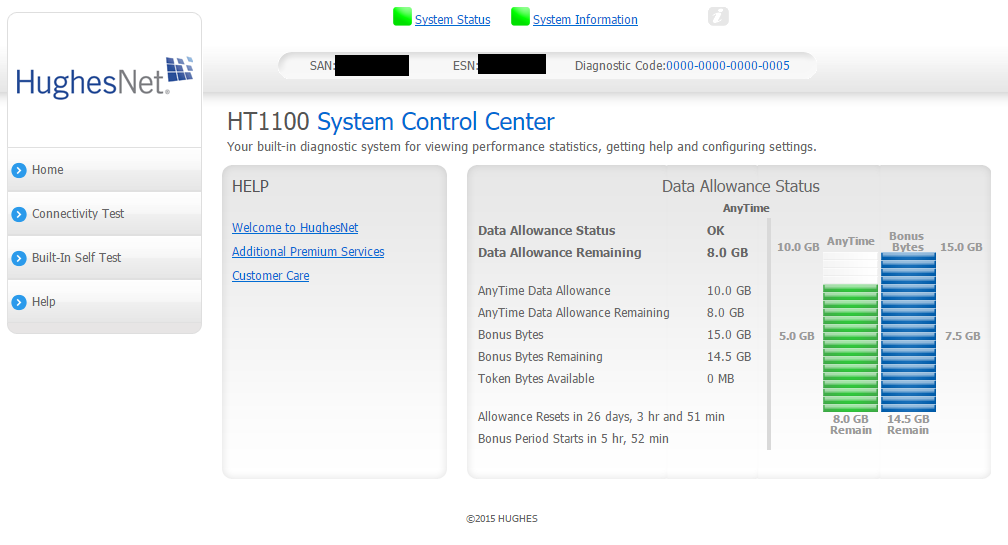Select Help in the sidebar menu
The height and width of the screenshot is (545, 1008).
pos(104,301)
